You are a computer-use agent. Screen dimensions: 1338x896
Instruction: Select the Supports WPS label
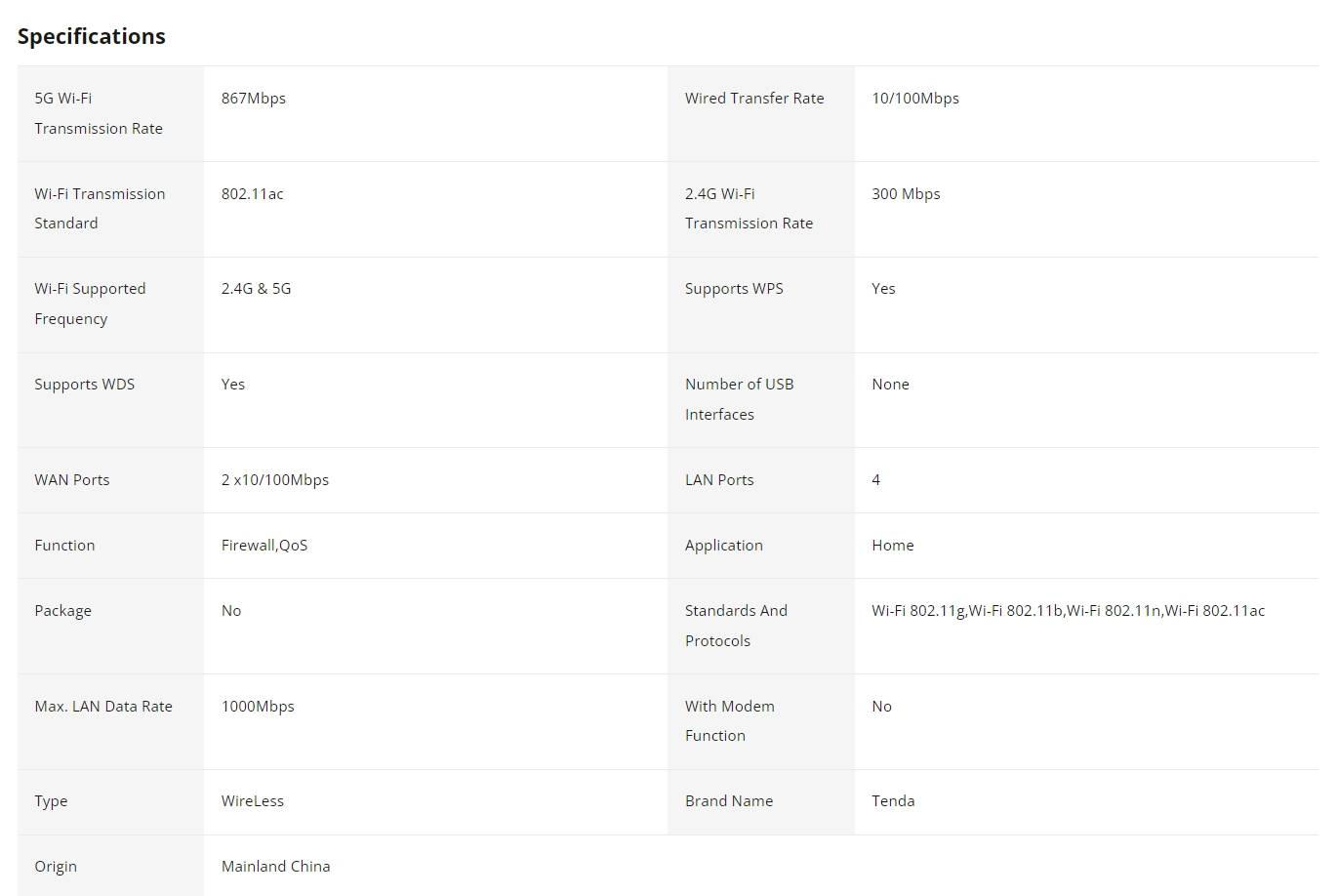[734, 289]
